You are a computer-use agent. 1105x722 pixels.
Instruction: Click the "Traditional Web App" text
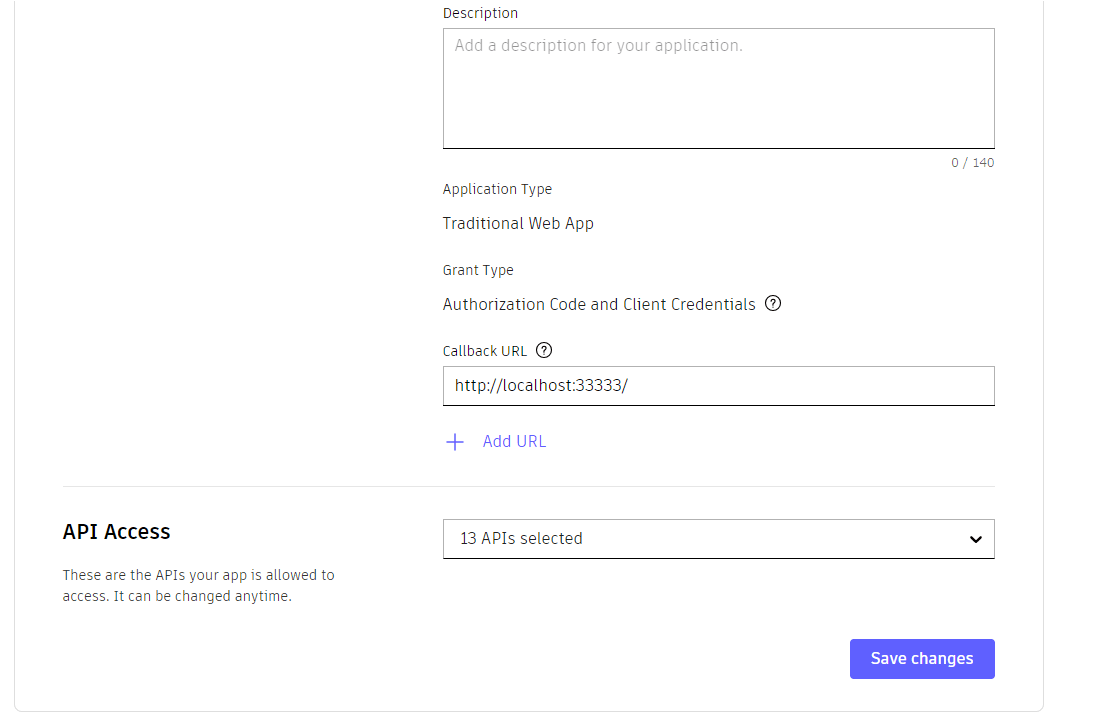(x=518, y=223)
